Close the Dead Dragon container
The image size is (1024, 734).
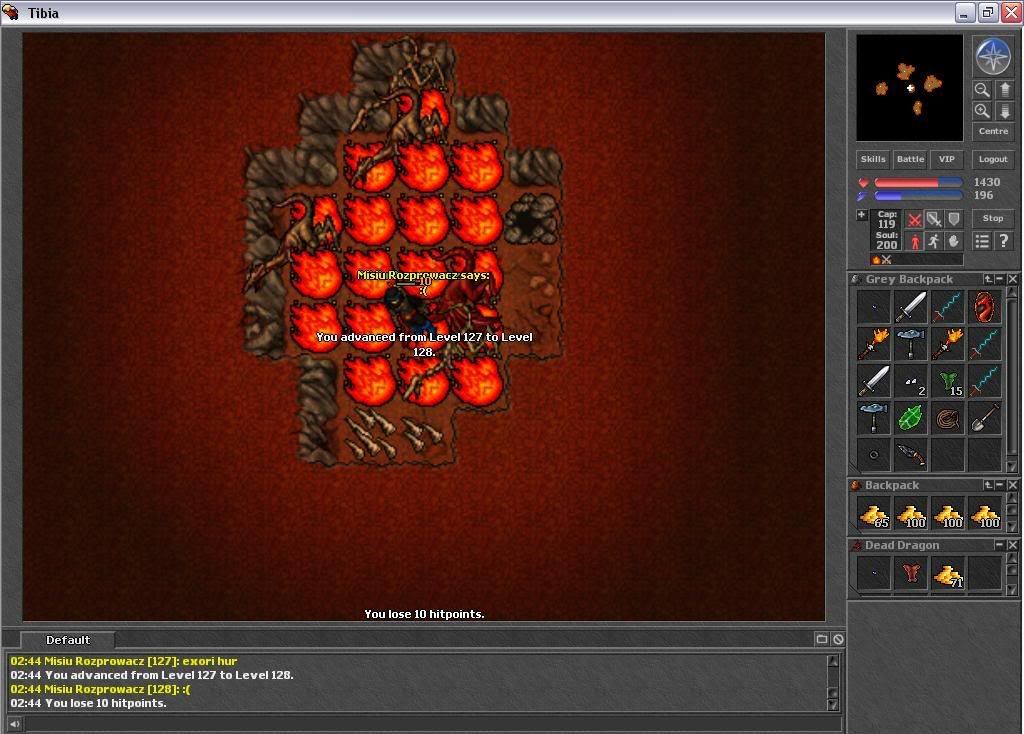tap(1012, 545)
